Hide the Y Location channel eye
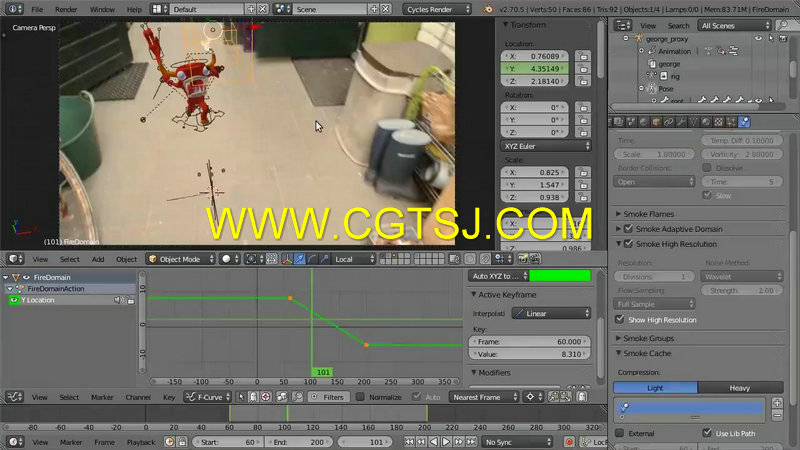 (x=14, y=300)
